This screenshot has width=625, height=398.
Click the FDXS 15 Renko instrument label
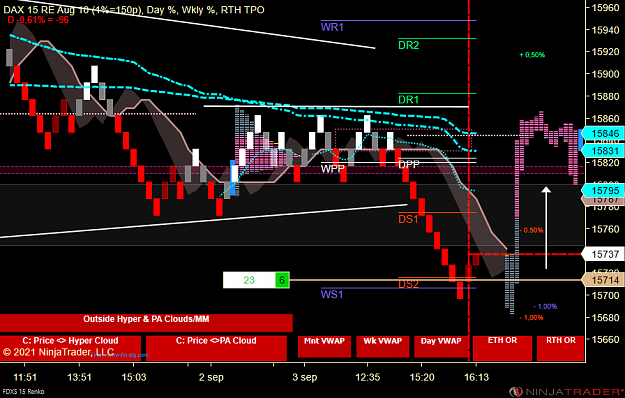click(x=24, y=392)
